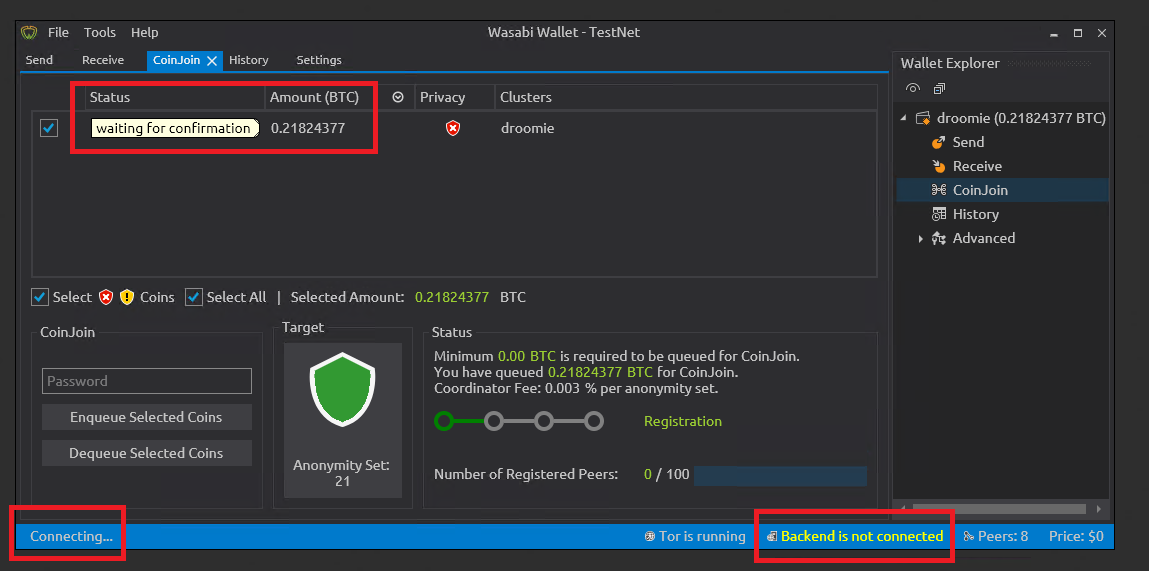
Task: Click the CoinJoin icon in Wallet Explorer
Action: (x=939, y=191)
